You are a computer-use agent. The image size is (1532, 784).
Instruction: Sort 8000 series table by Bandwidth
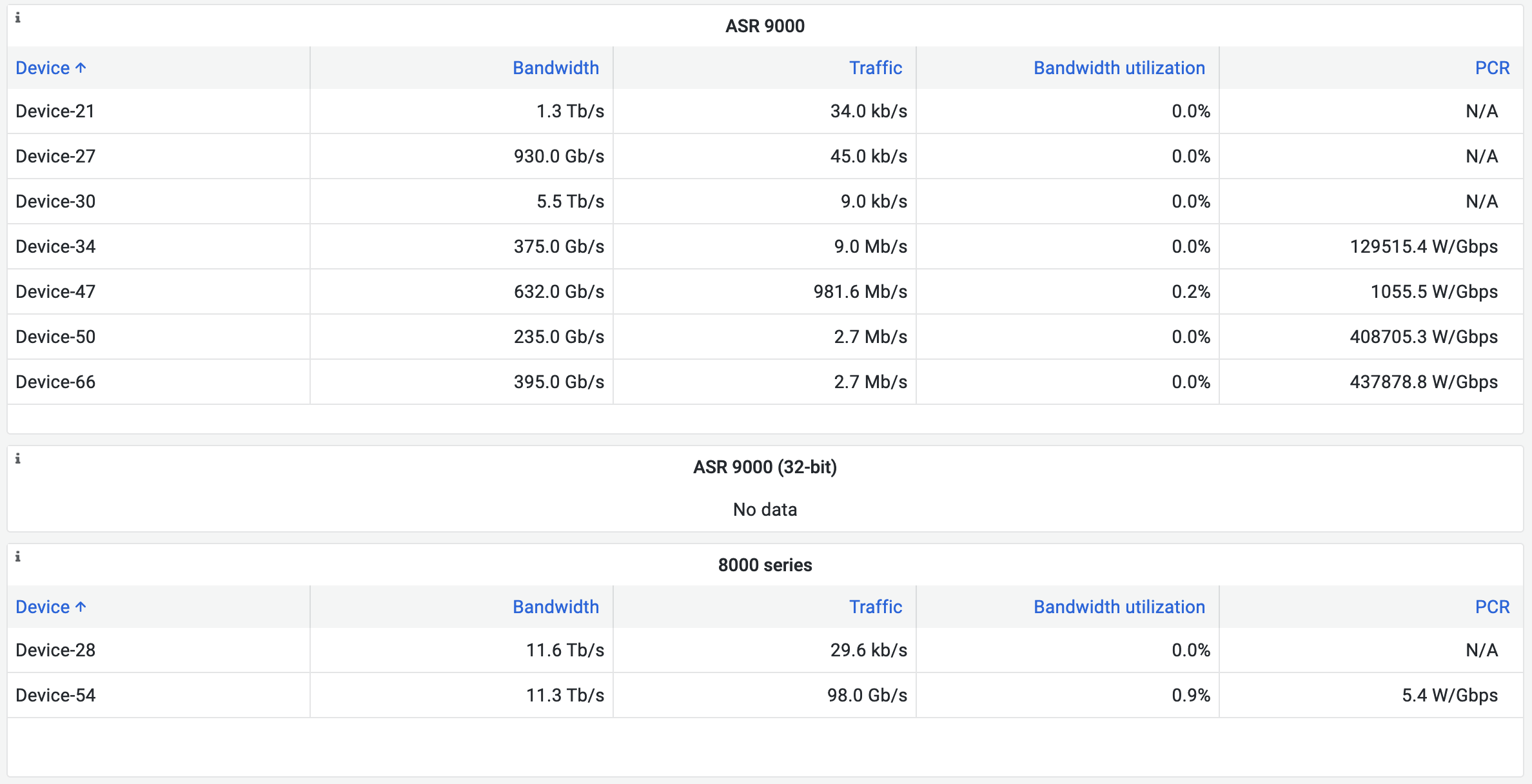click(555, 607)
